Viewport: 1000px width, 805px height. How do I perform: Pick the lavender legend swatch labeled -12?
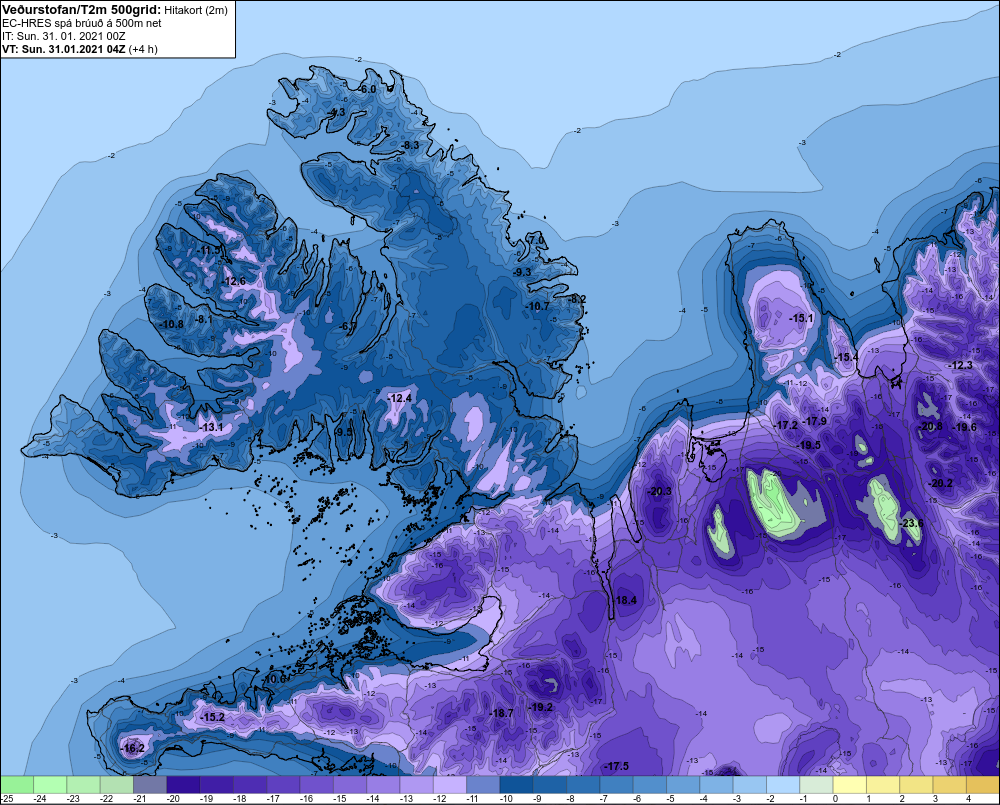[450, 784]
